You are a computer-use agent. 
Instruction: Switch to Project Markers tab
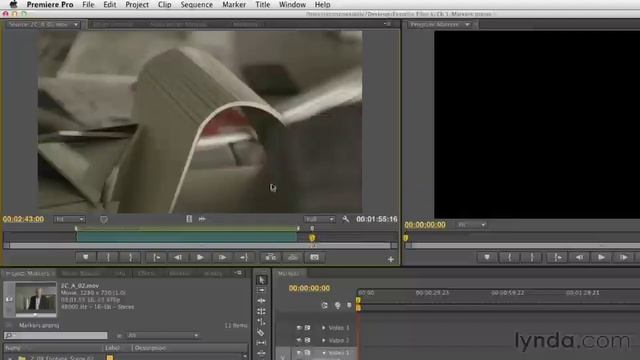point(28,273)
